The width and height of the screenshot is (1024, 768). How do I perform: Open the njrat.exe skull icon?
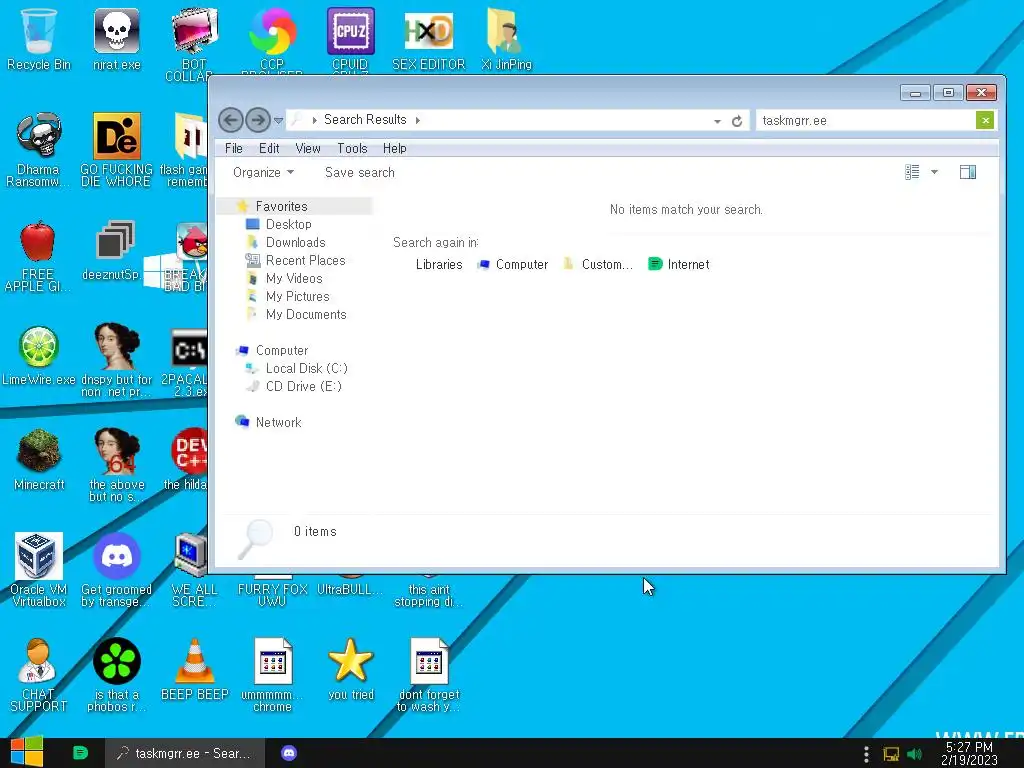click(116, 39)
